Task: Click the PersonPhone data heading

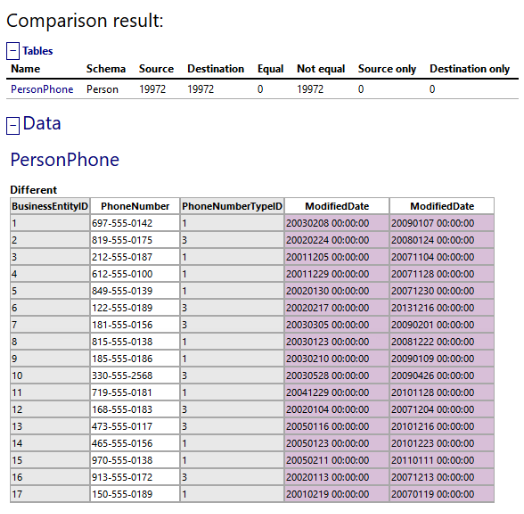Action: point(65,159)
